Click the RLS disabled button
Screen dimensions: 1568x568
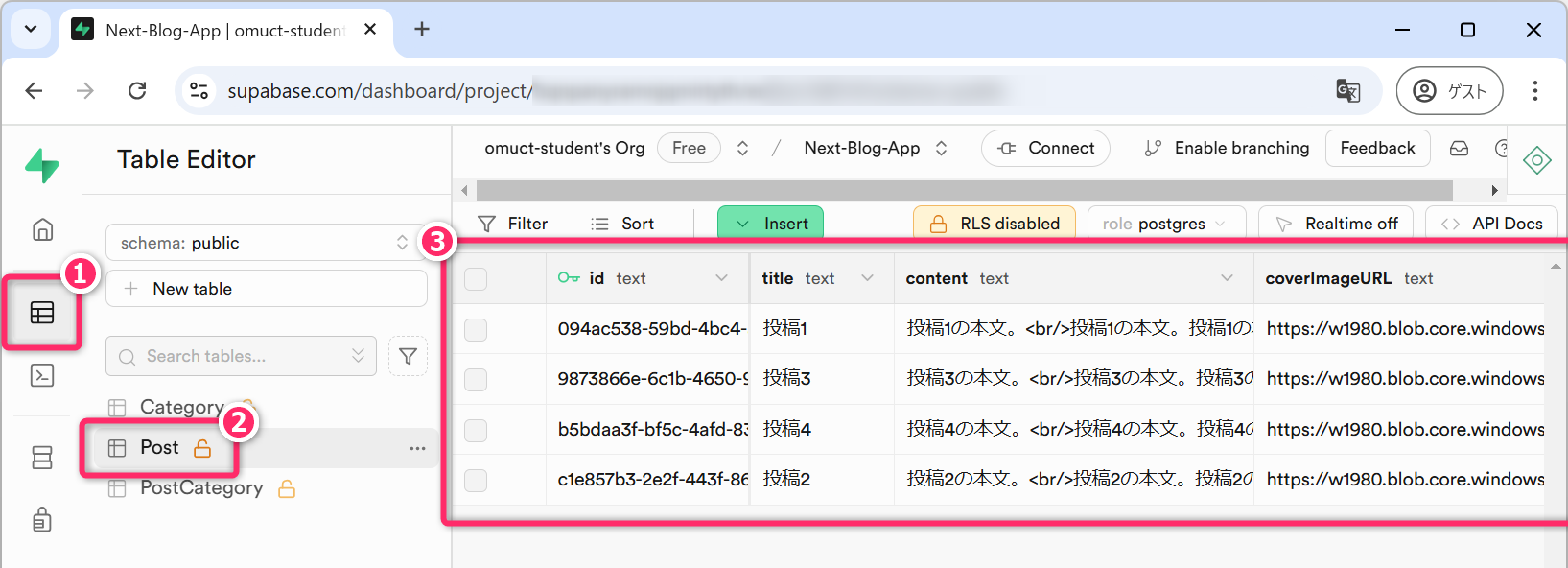[x=994, y=224]
